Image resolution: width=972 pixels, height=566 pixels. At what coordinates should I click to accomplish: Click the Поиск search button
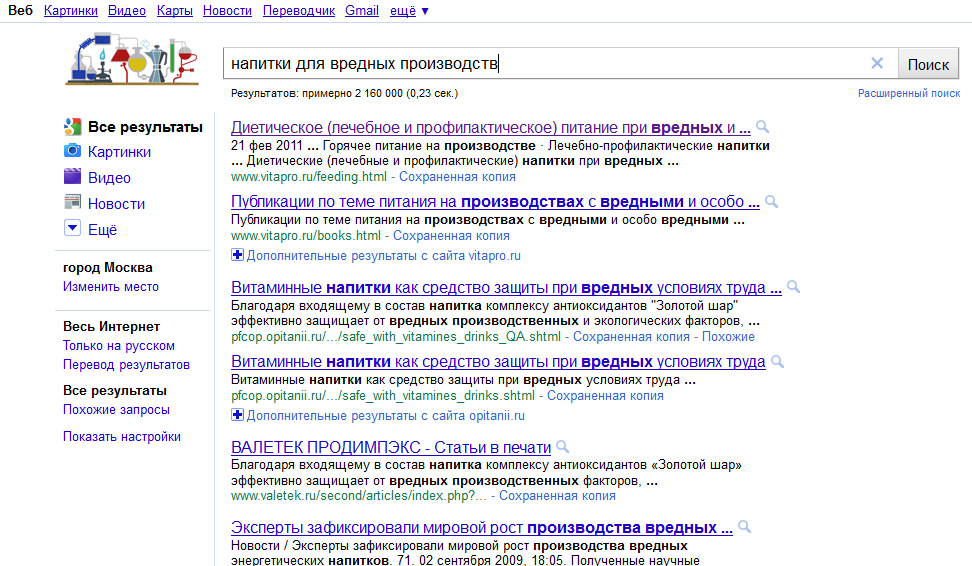coord(928,64)
